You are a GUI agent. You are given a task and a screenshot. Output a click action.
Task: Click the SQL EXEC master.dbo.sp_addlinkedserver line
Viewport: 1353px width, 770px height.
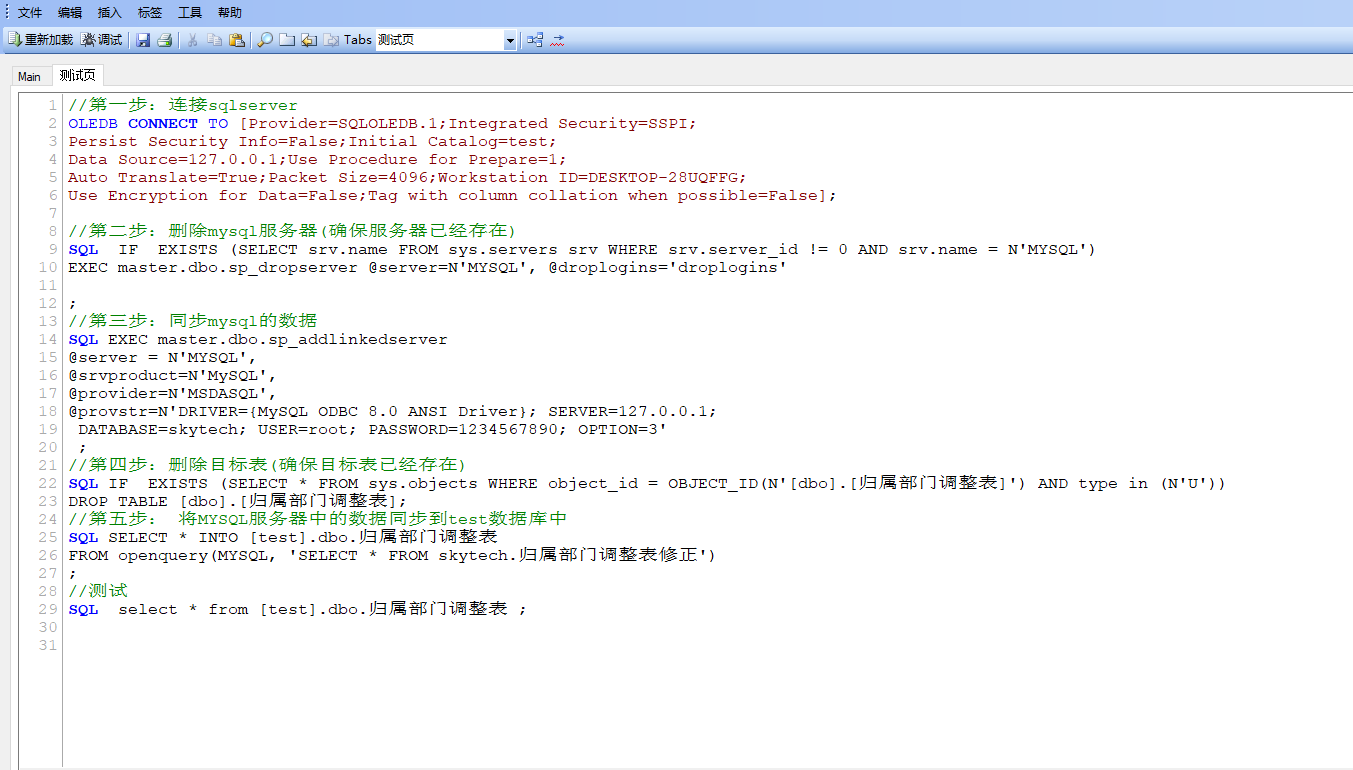[x=258, y=339]
